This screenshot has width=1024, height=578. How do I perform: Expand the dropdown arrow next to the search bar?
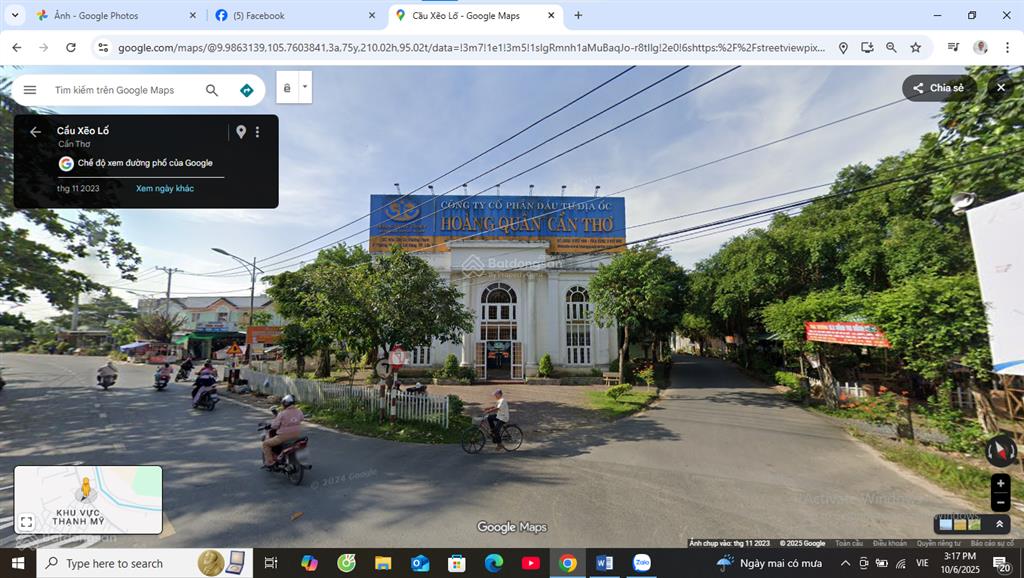305,87
